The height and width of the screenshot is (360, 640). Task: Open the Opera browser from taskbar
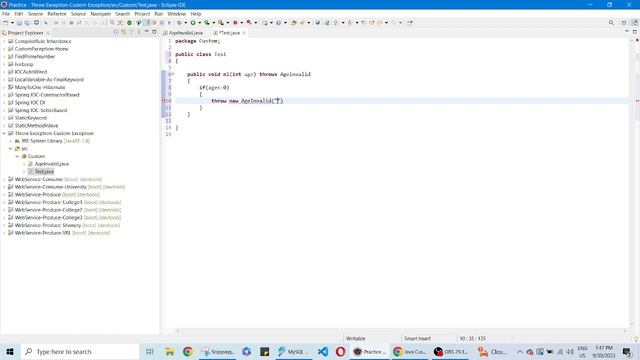tap(340, 351)
